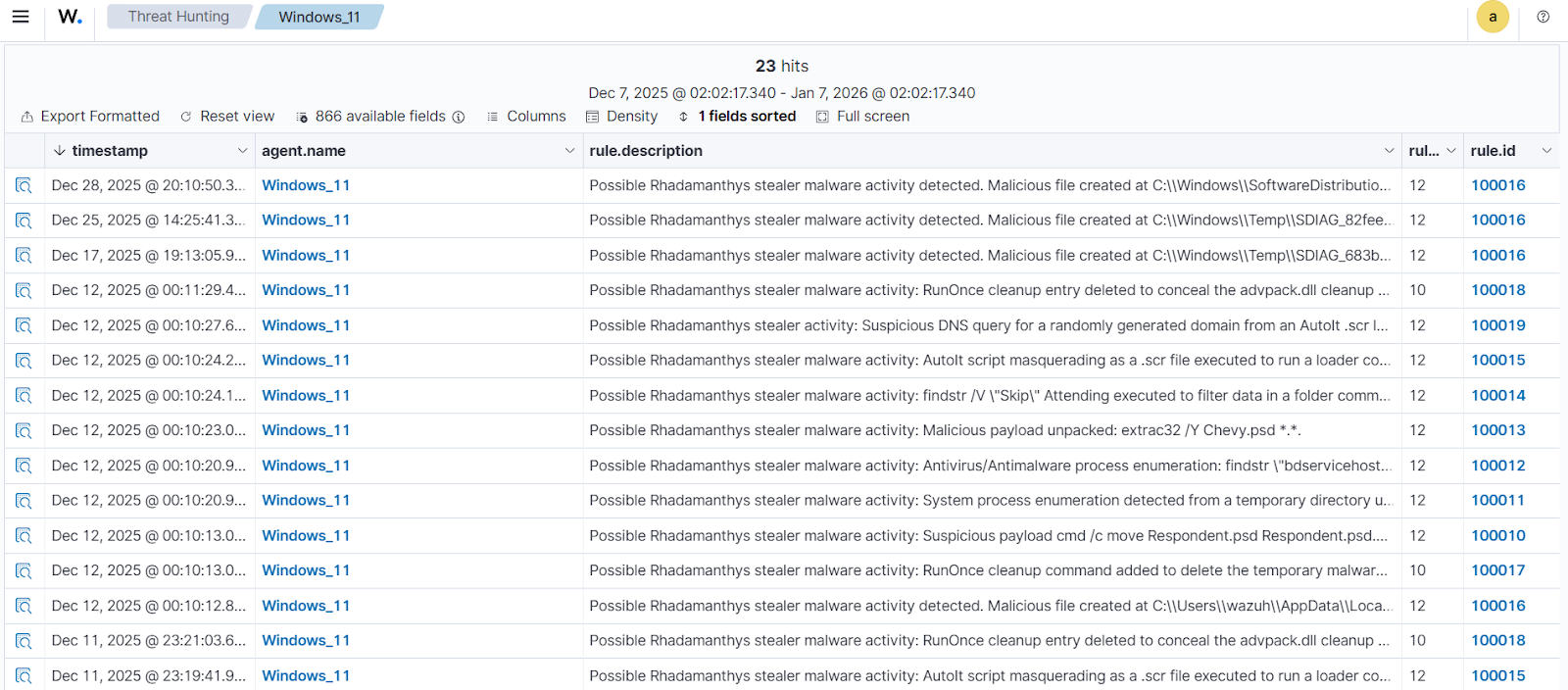This screenshot has height=690, width=1568.
Task: Click the Wazuh logo home icon
Action: pos(70,17)
